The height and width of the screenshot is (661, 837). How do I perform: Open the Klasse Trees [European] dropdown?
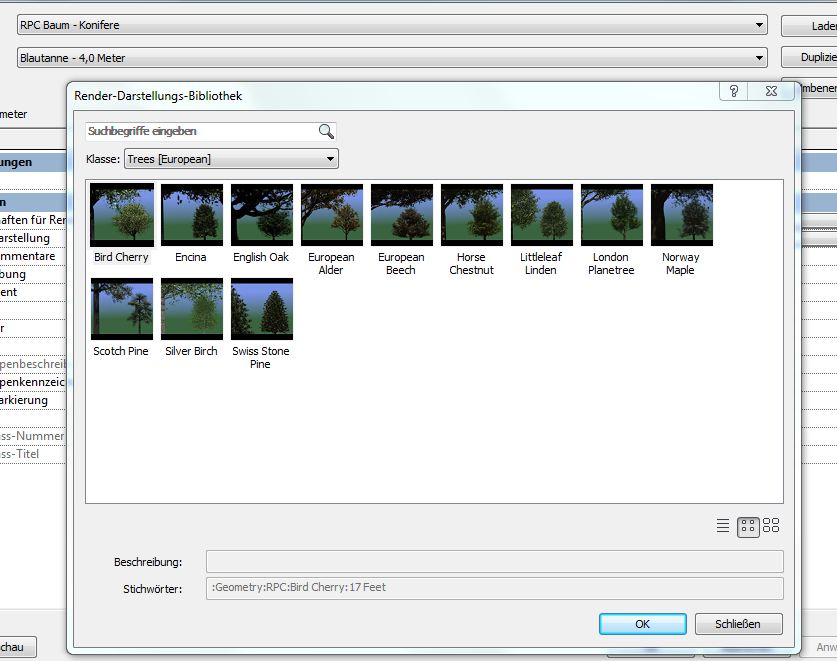click(231, 159)
